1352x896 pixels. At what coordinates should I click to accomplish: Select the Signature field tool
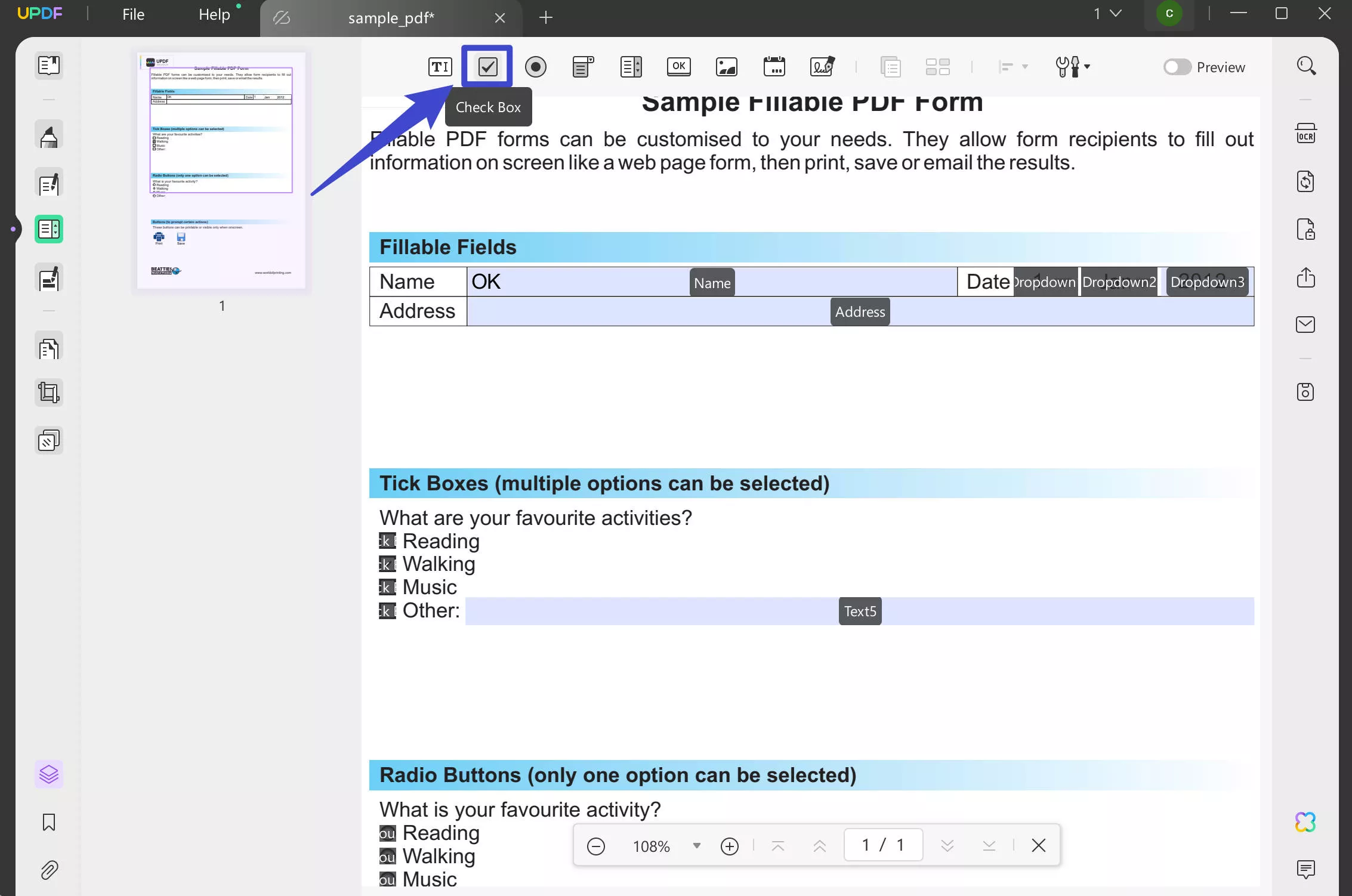click(822, 66)
